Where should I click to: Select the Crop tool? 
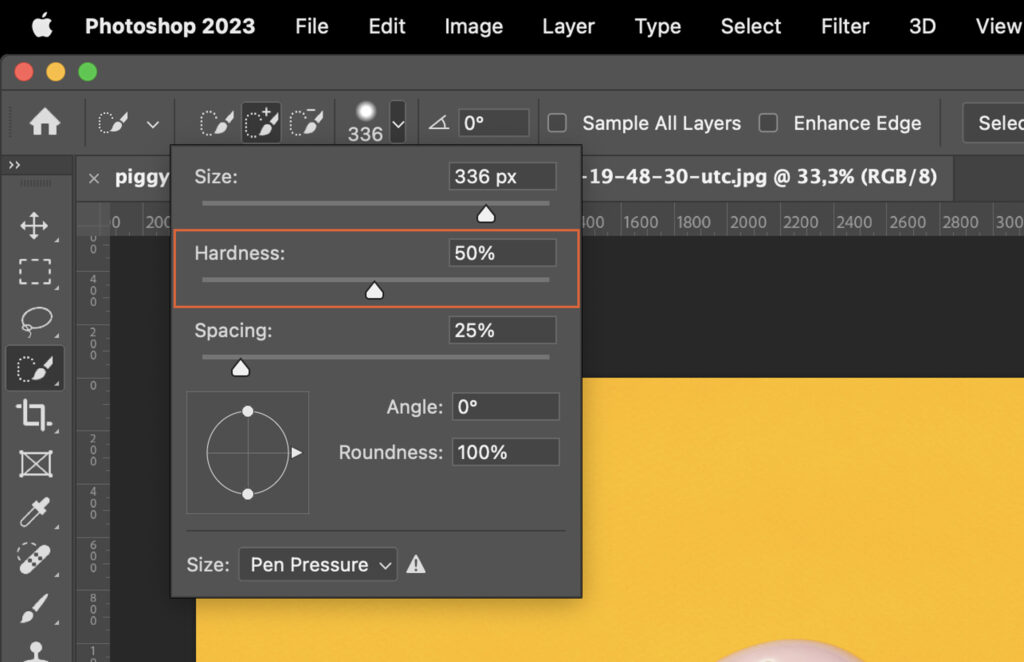point(35,415)
